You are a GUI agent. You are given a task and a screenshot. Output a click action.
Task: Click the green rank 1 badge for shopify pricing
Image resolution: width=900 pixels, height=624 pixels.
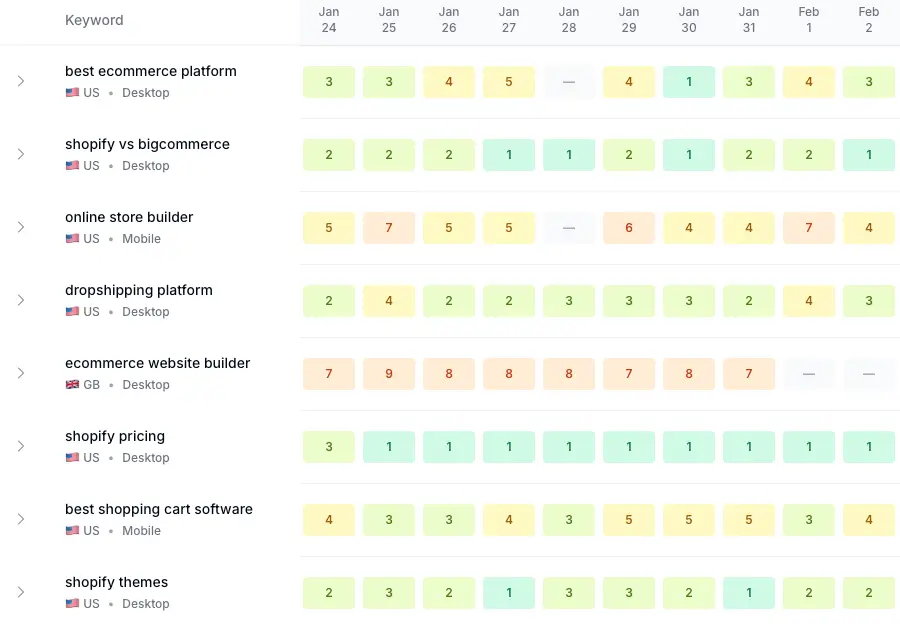tap(389, 447)
